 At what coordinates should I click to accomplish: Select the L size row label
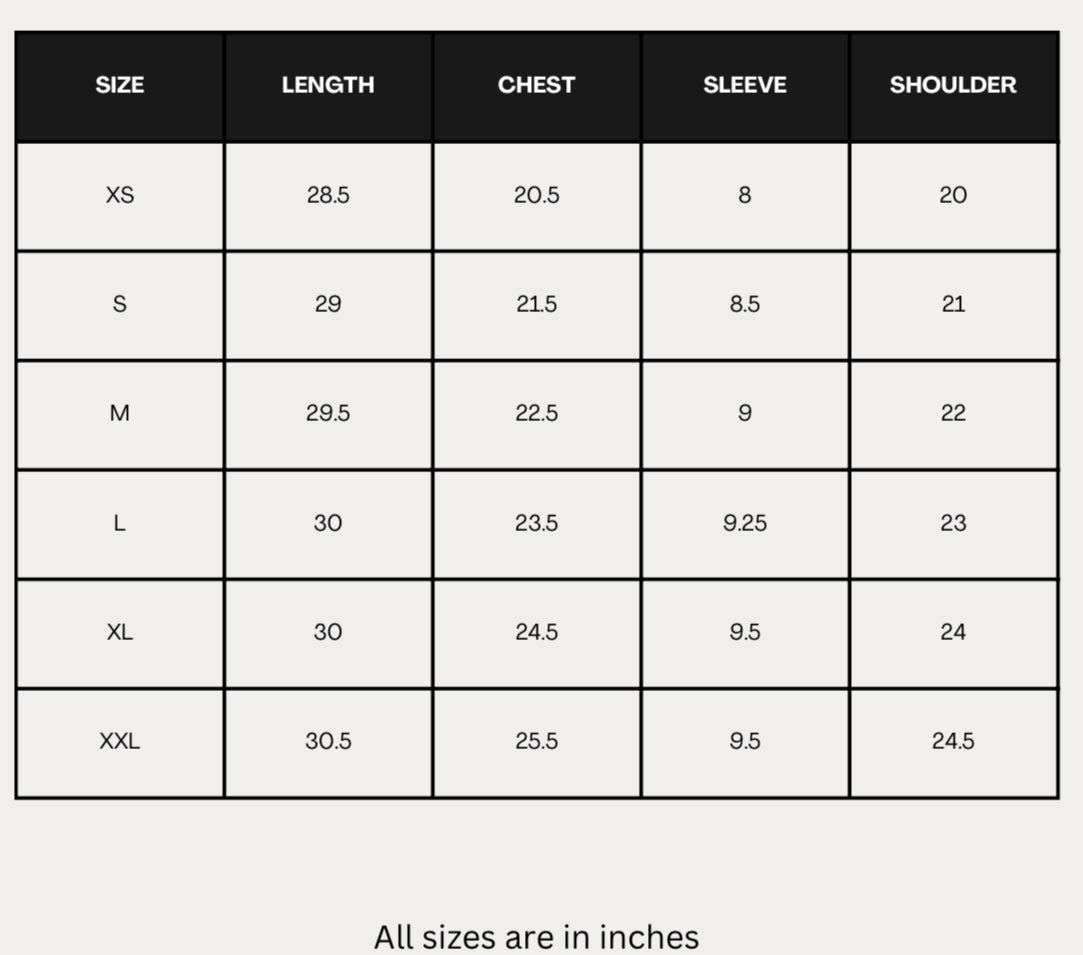click(119, 523)
